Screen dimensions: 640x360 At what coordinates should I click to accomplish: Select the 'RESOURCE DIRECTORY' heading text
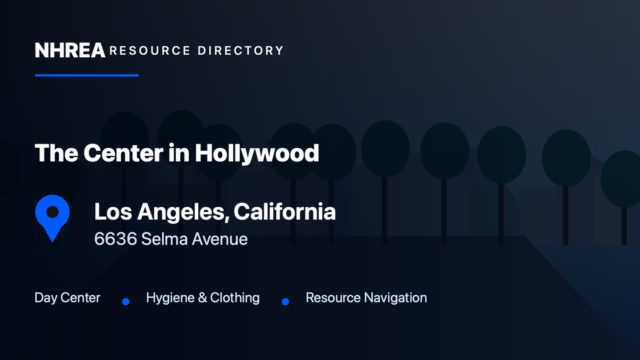[196, 51]
